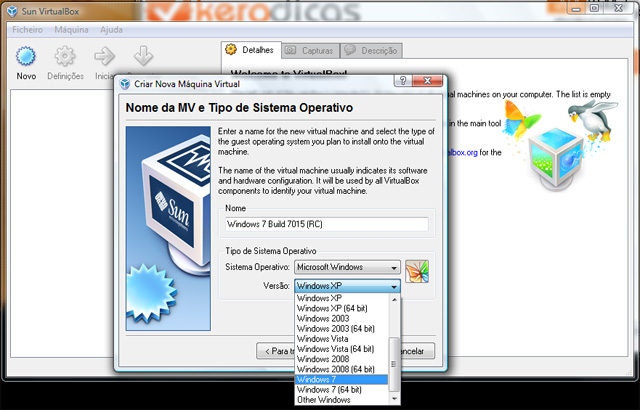Switch to the Detalhes tab

pos(251,50)
